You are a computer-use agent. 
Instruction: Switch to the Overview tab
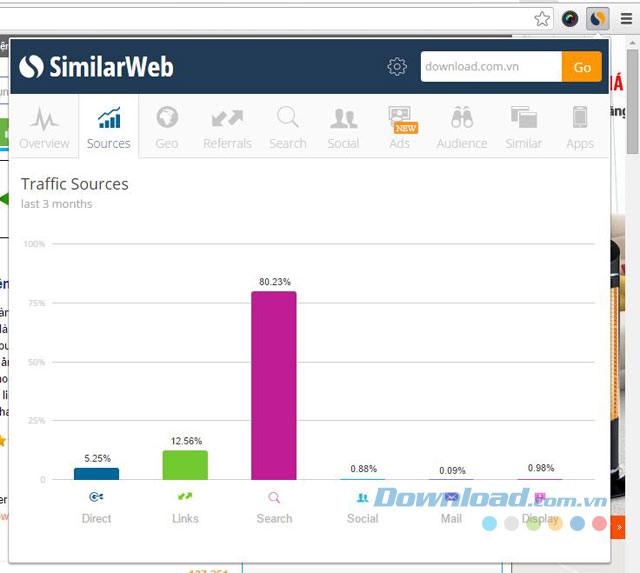click(44, 127)
